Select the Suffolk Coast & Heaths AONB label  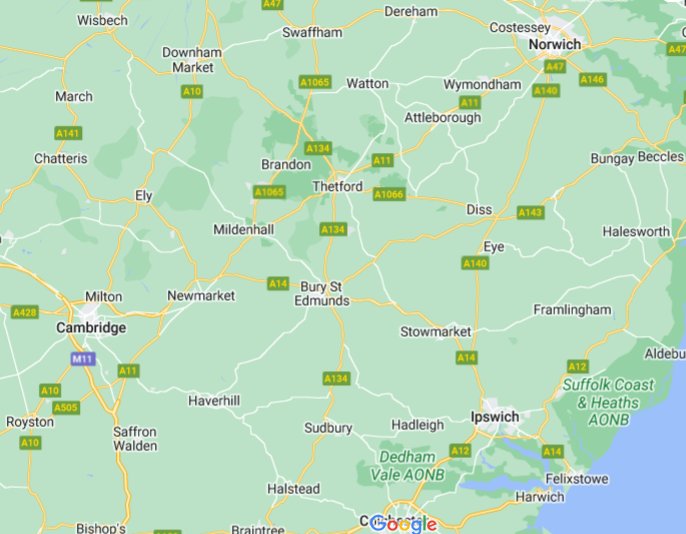[x=608, y=402]
